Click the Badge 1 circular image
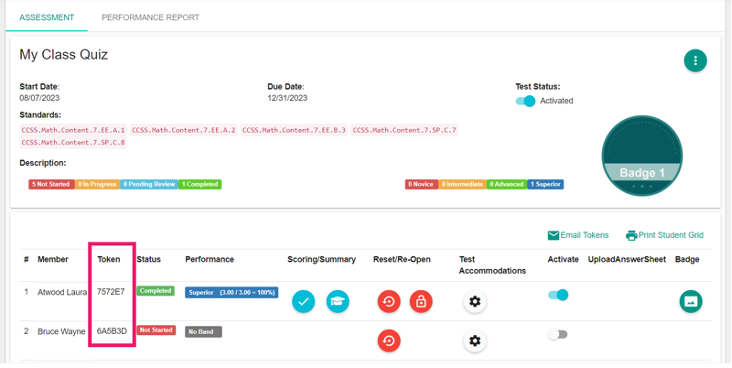Image resolution: width=732 pixels, height=368 pixels. pos(642,156)
